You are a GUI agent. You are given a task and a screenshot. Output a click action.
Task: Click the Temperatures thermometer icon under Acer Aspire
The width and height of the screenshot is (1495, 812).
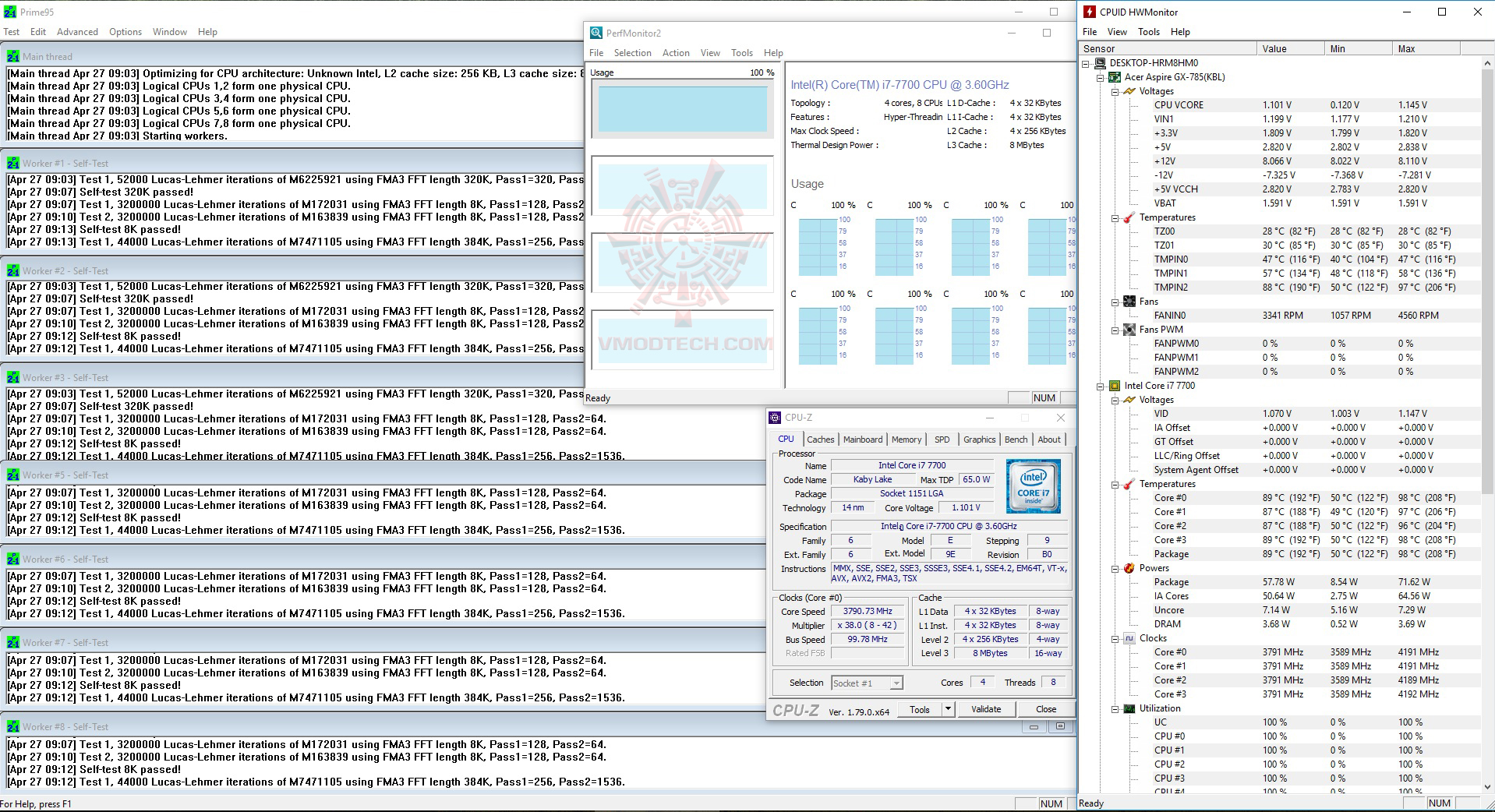pyautogui.click(x=1129, y=217)
